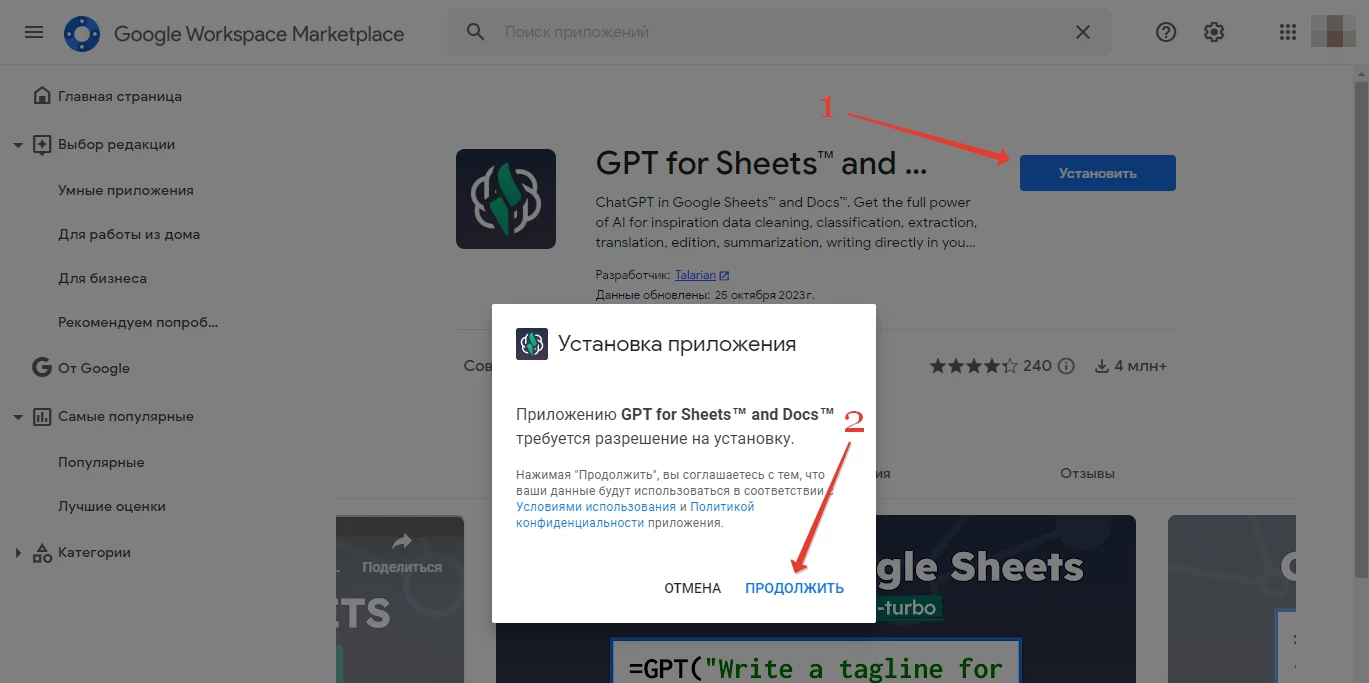This screenshot has width=1369, height=683.
Task: Expand the Категории section arrow
Action: point(17,553)
